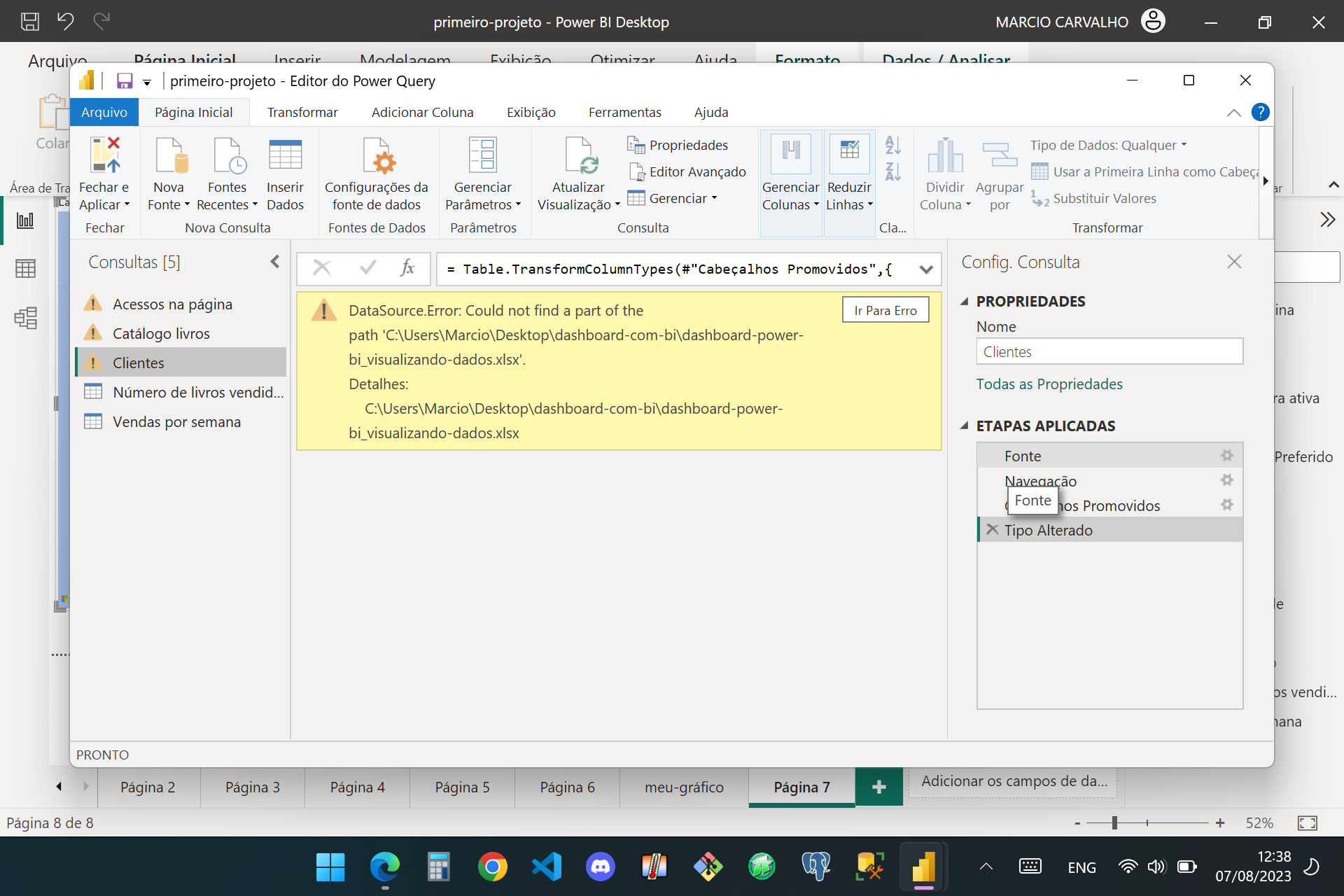Open quick access toolbar dropdown
This screenshot has width=1344, height=896.
[147, 83]
